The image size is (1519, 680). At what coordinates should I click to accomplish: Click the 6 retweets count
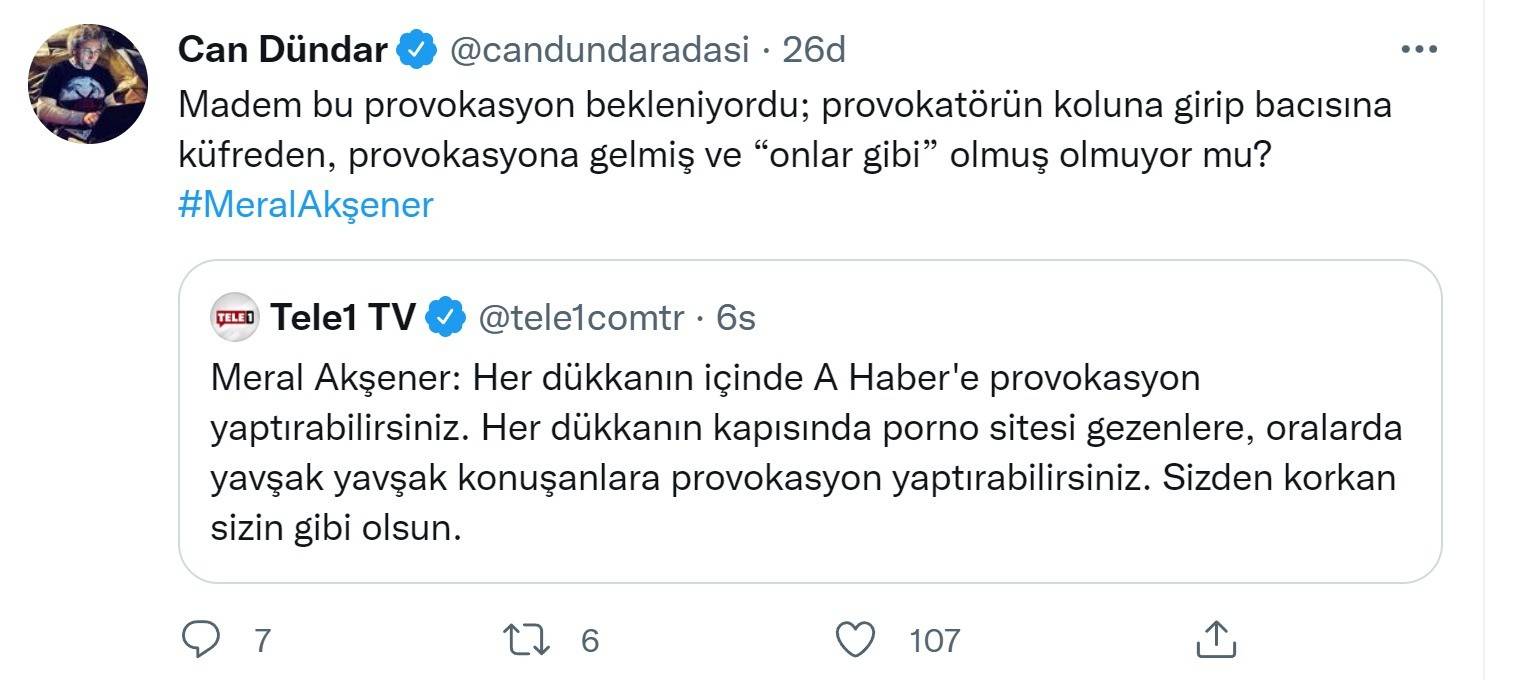590,640
